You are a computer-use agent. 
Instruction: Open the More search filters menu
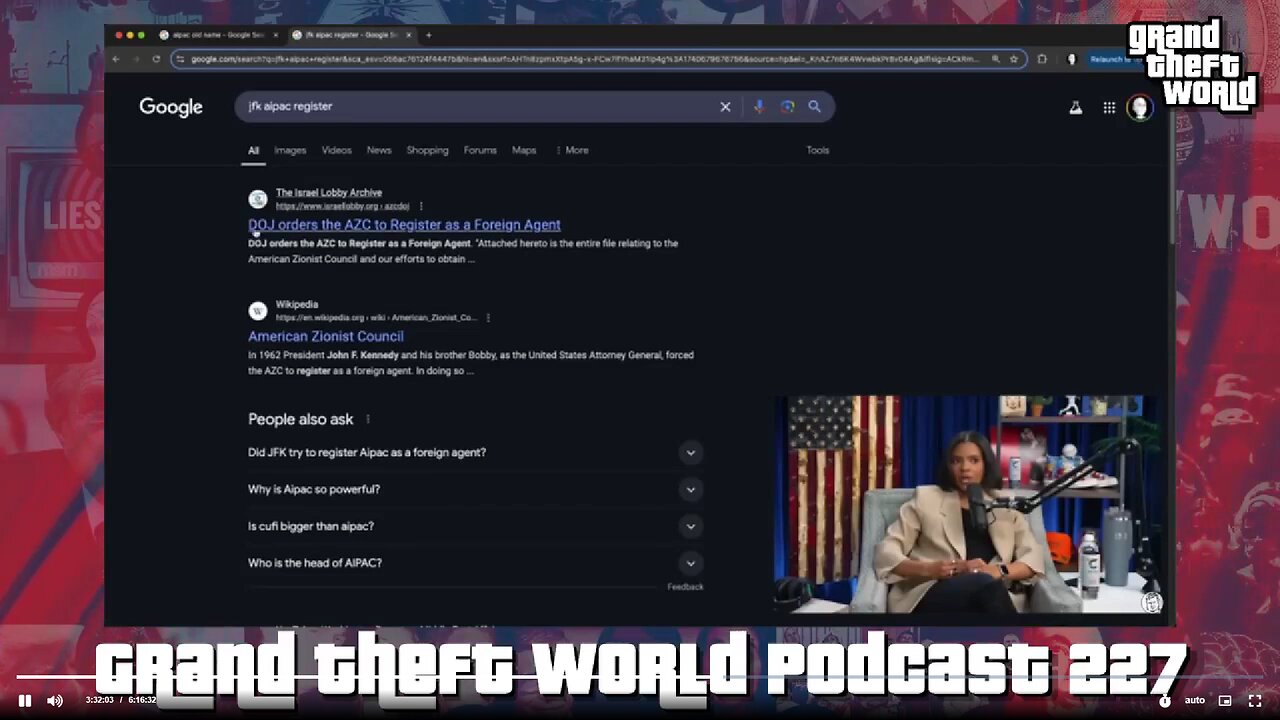click(x=572, y=150)
